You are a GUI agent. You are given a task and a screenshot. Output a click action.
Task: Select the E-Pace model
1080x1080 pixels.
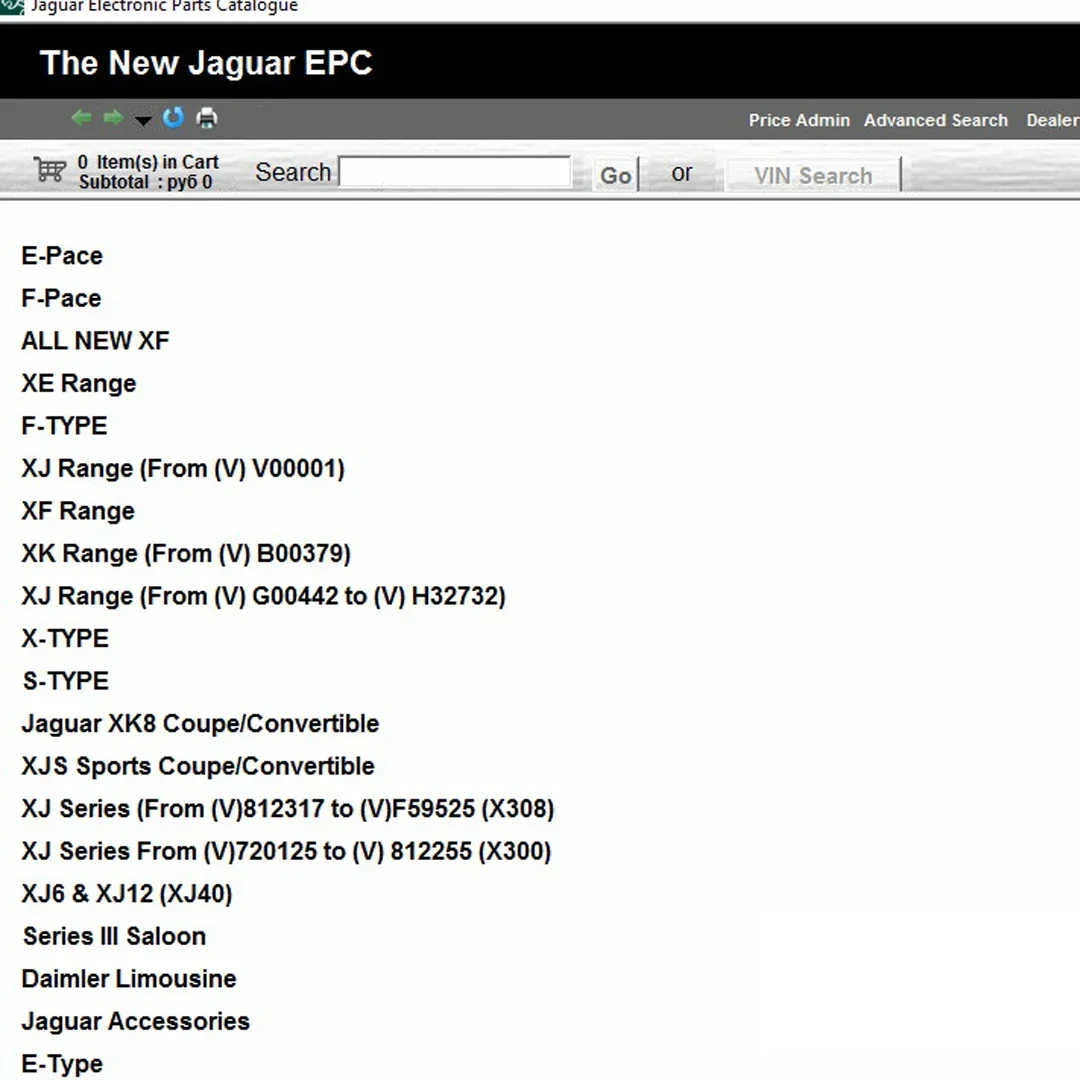(x=62, y=256)
